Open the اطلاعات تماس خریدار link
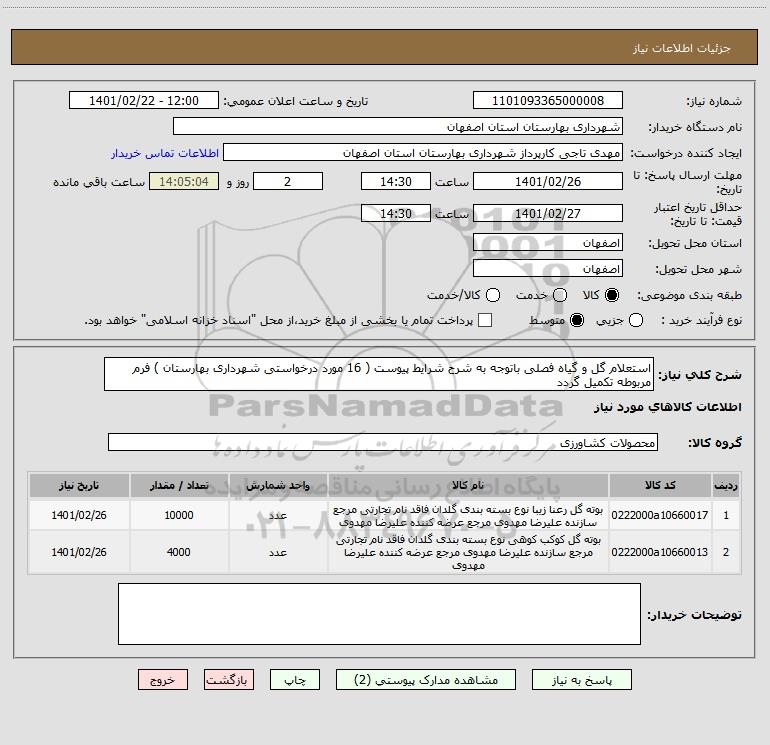Image resolution: width=770 pixels, height=745 pixels. tap(165, 153)
